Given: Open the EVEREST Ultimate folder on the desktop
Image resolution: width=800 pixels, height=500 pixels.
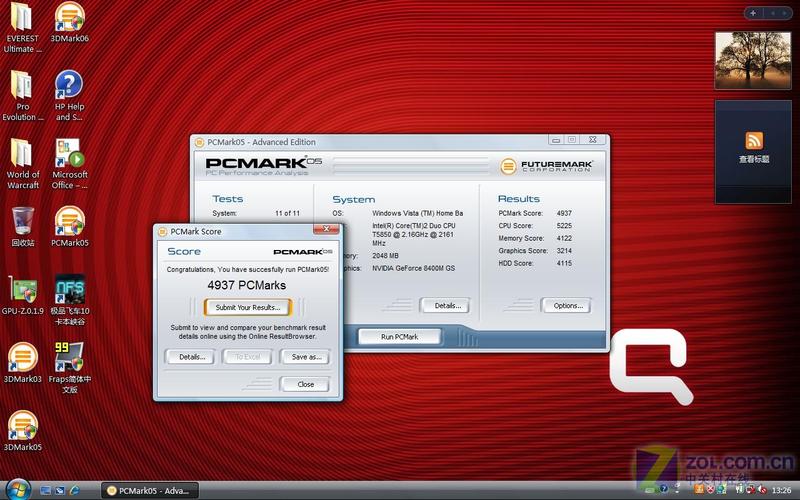Looking at the screenshot, I should 21,27.
